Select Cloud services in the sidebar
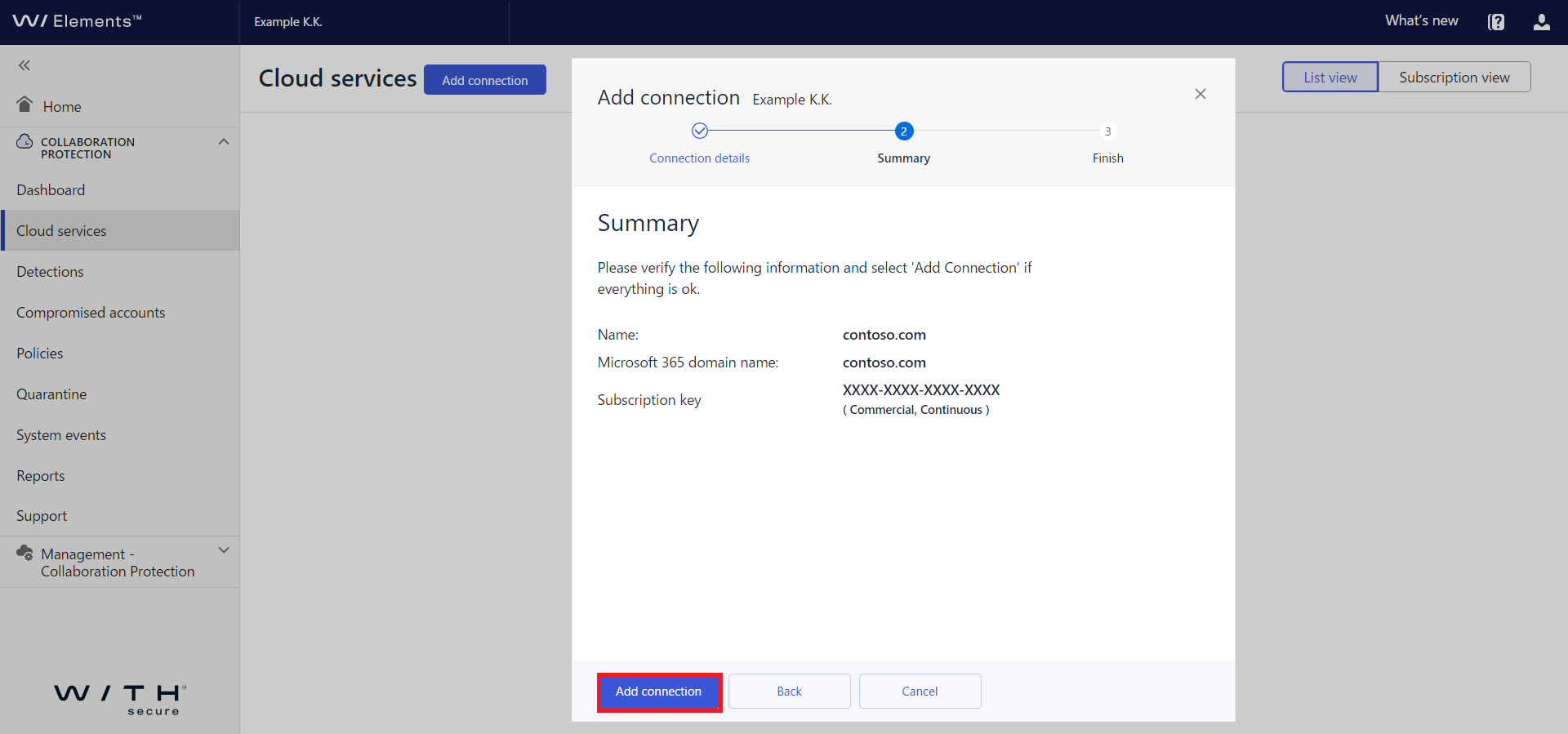The image size is (1568, 734). tap(119, 230)
